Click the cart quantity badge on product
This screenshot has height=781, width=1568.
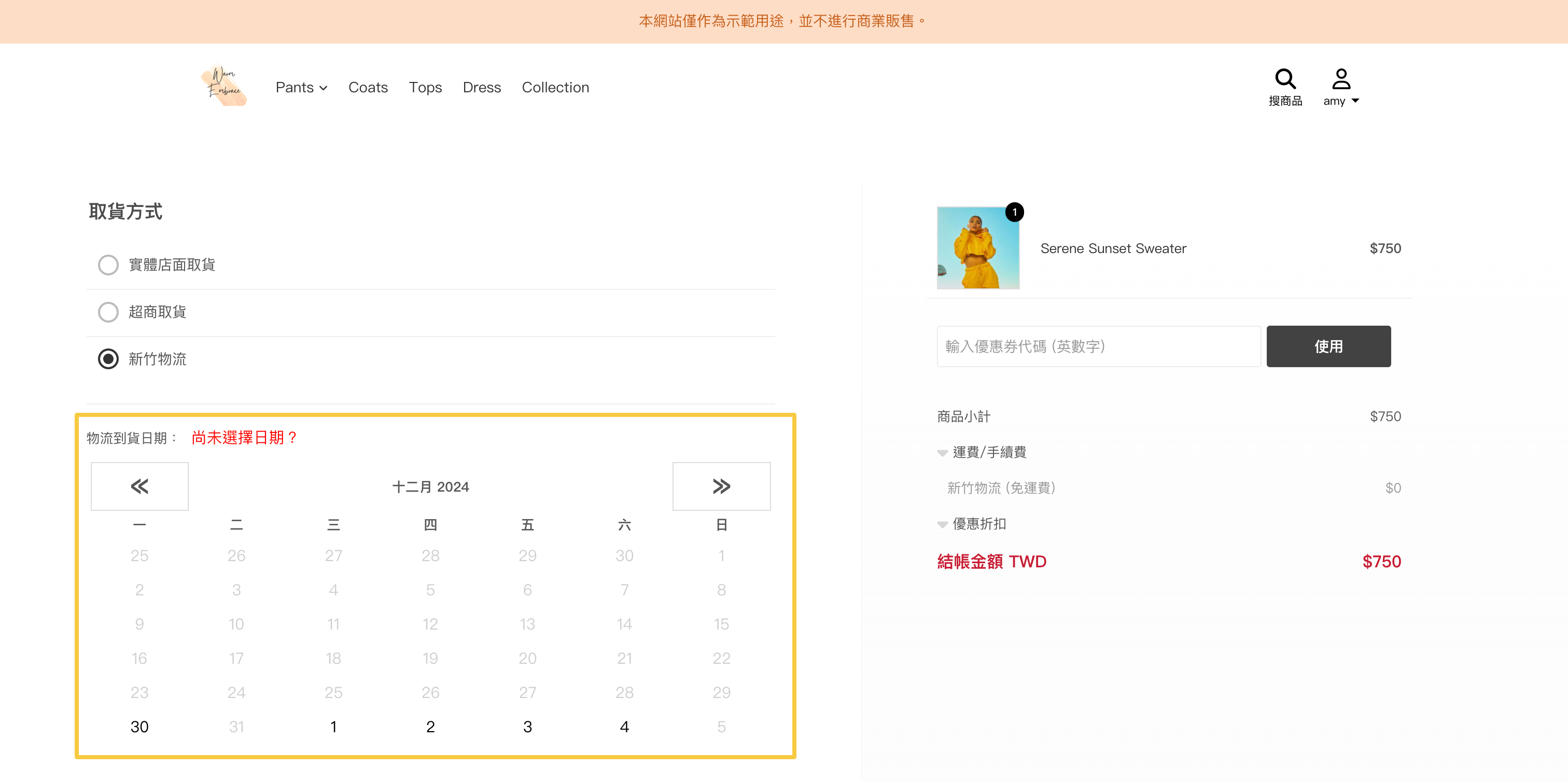(1014, 212)
